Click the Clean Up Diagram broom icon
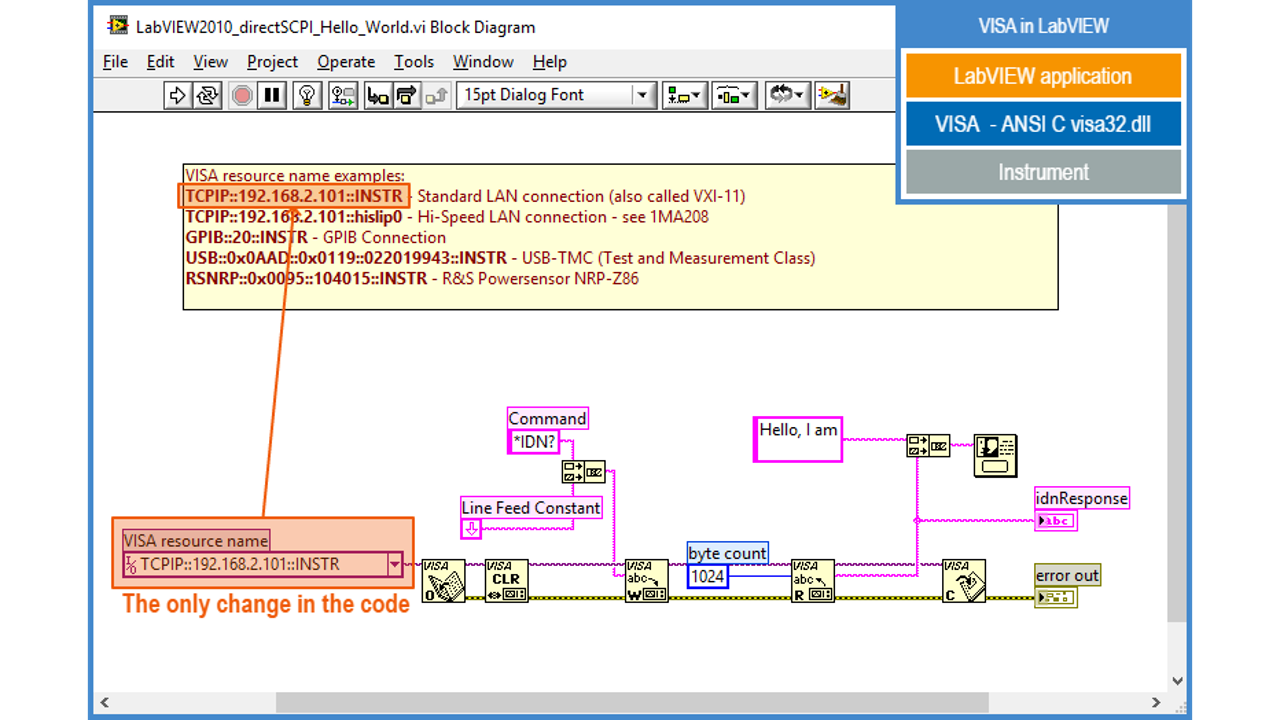 (832, 95)
